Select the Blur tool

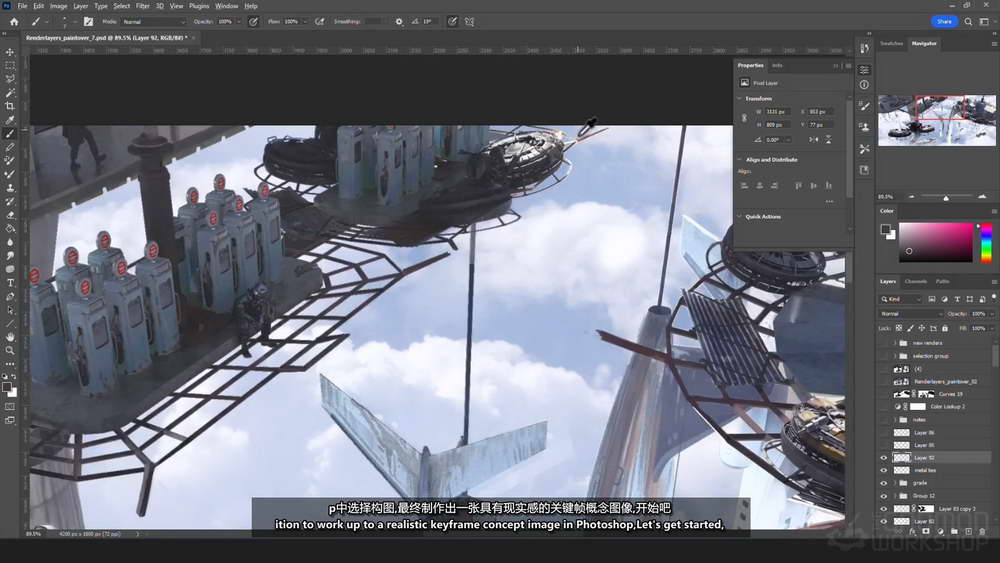[x=10, y=242]
